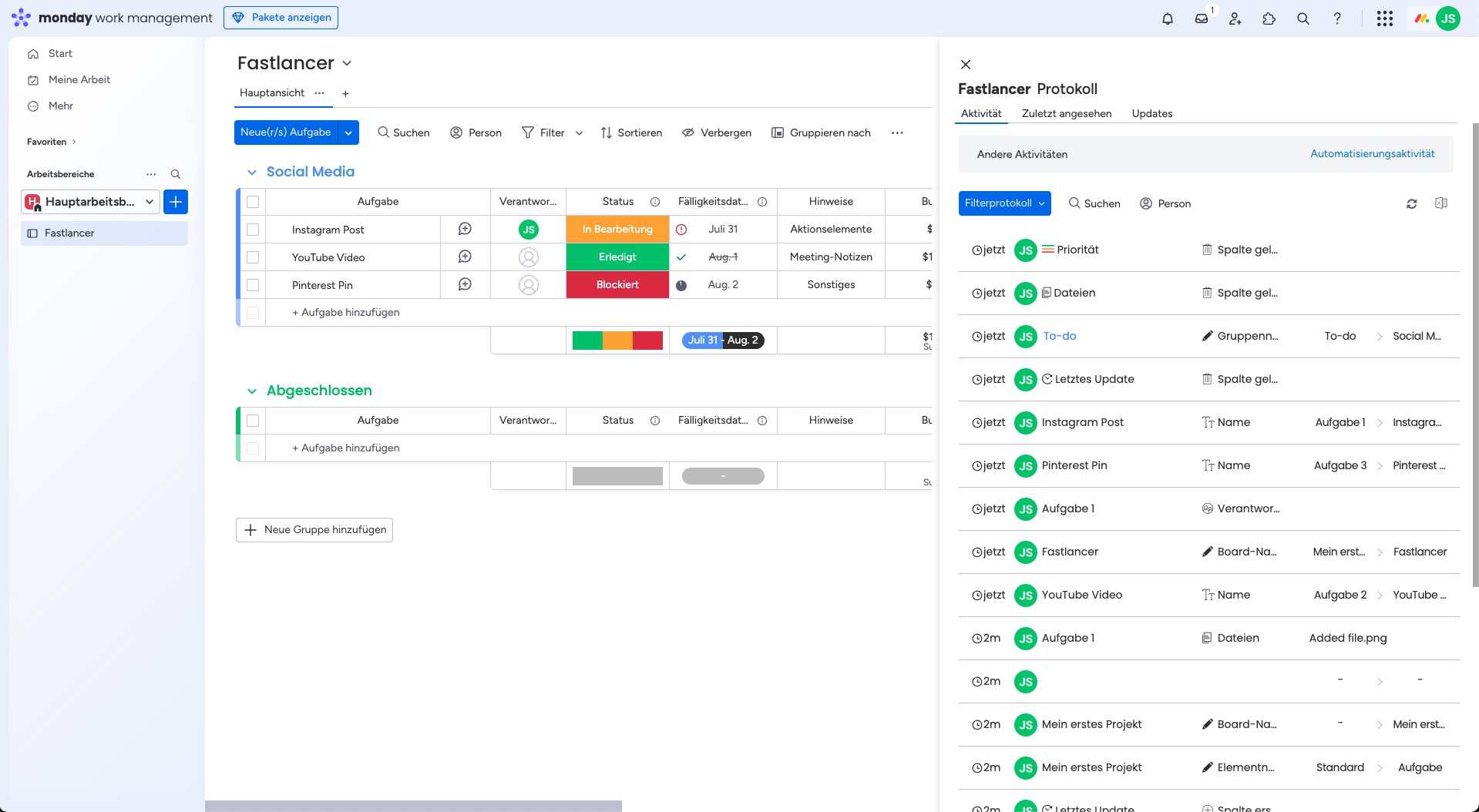Switch to the Updates tab
The height and width of the screenshot is (812, 1479).
point(1152,113)
